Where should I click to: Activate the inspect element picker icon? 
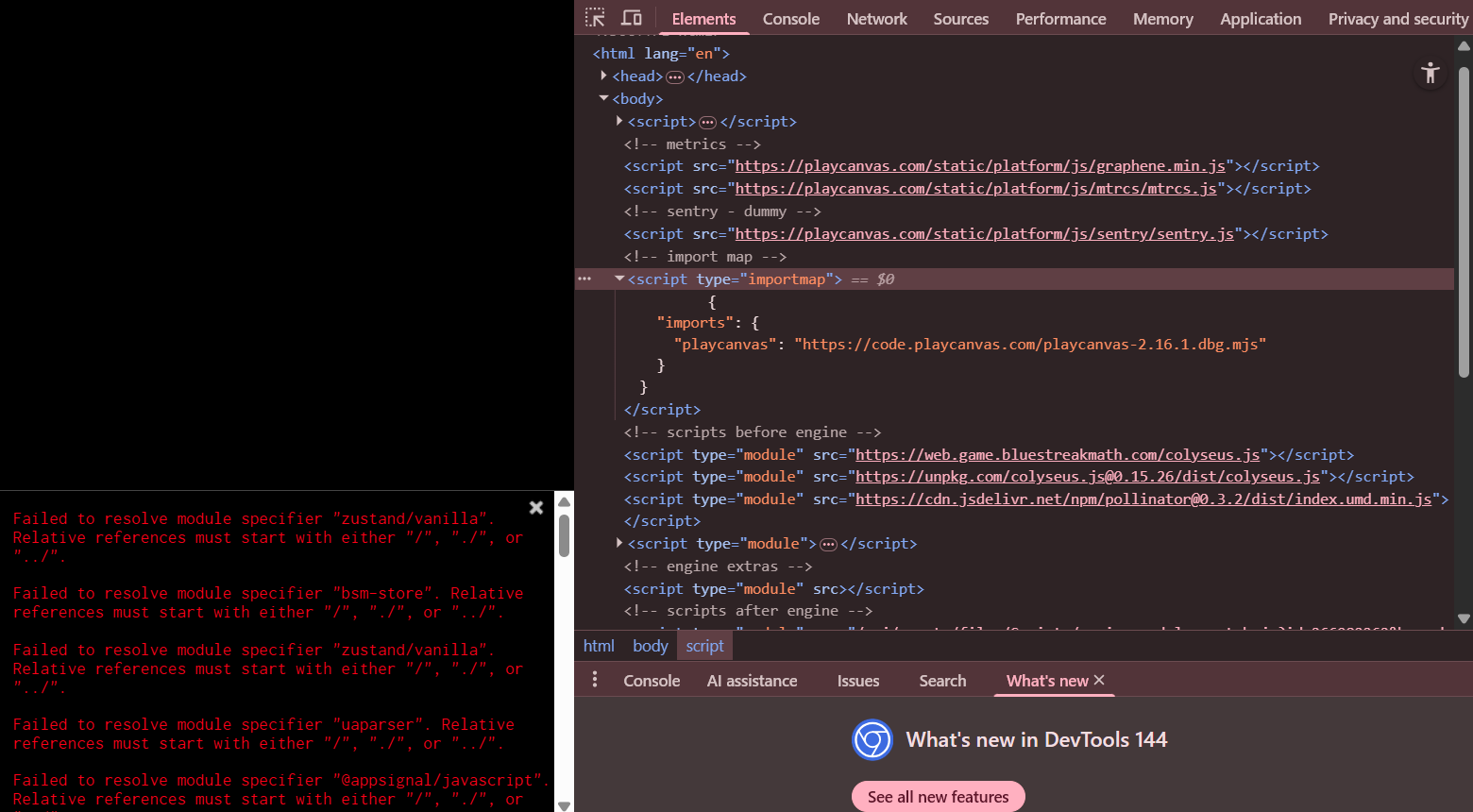(595, 18)
